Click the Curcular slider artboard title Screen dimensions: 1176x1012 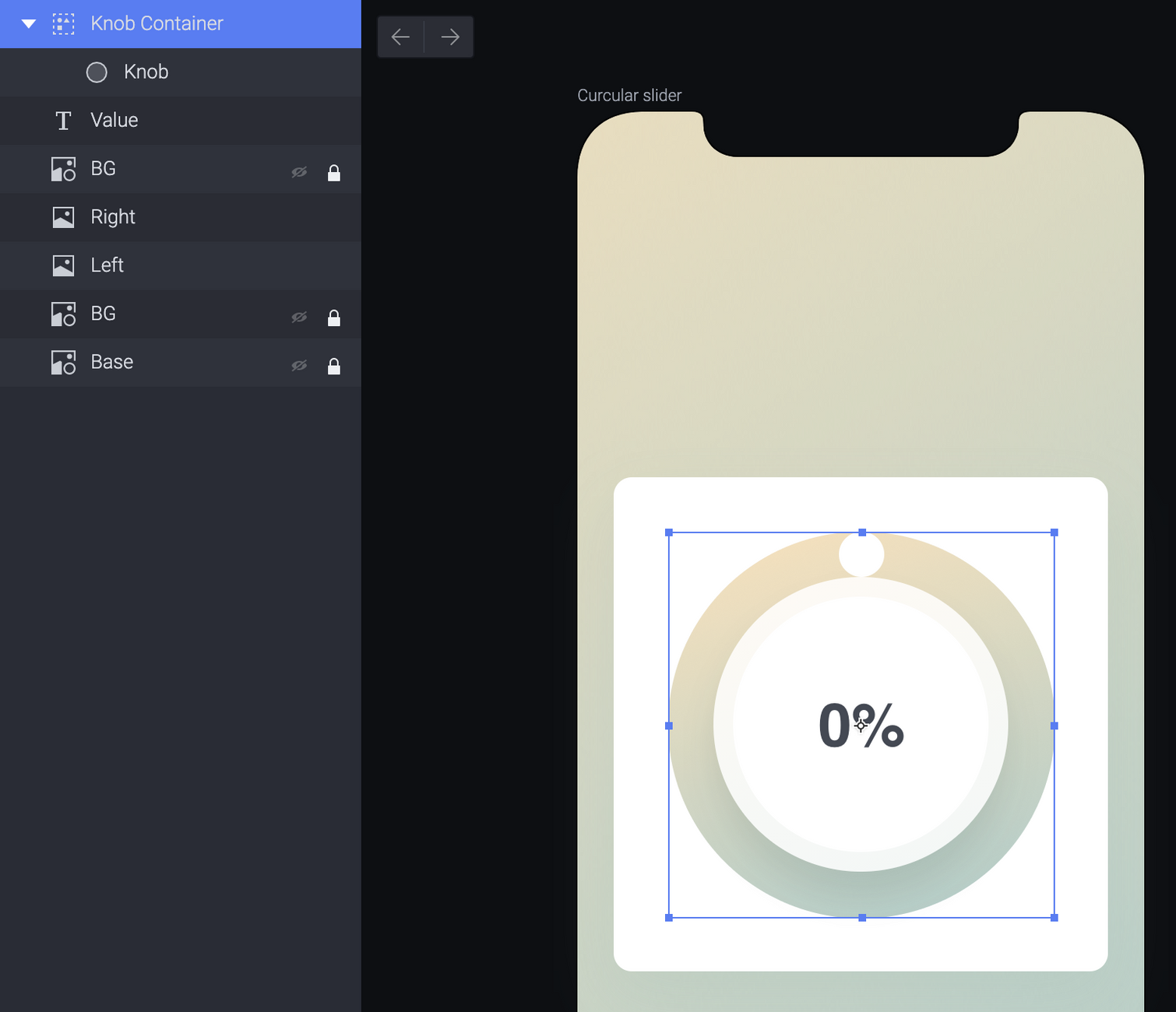point(629,96)
